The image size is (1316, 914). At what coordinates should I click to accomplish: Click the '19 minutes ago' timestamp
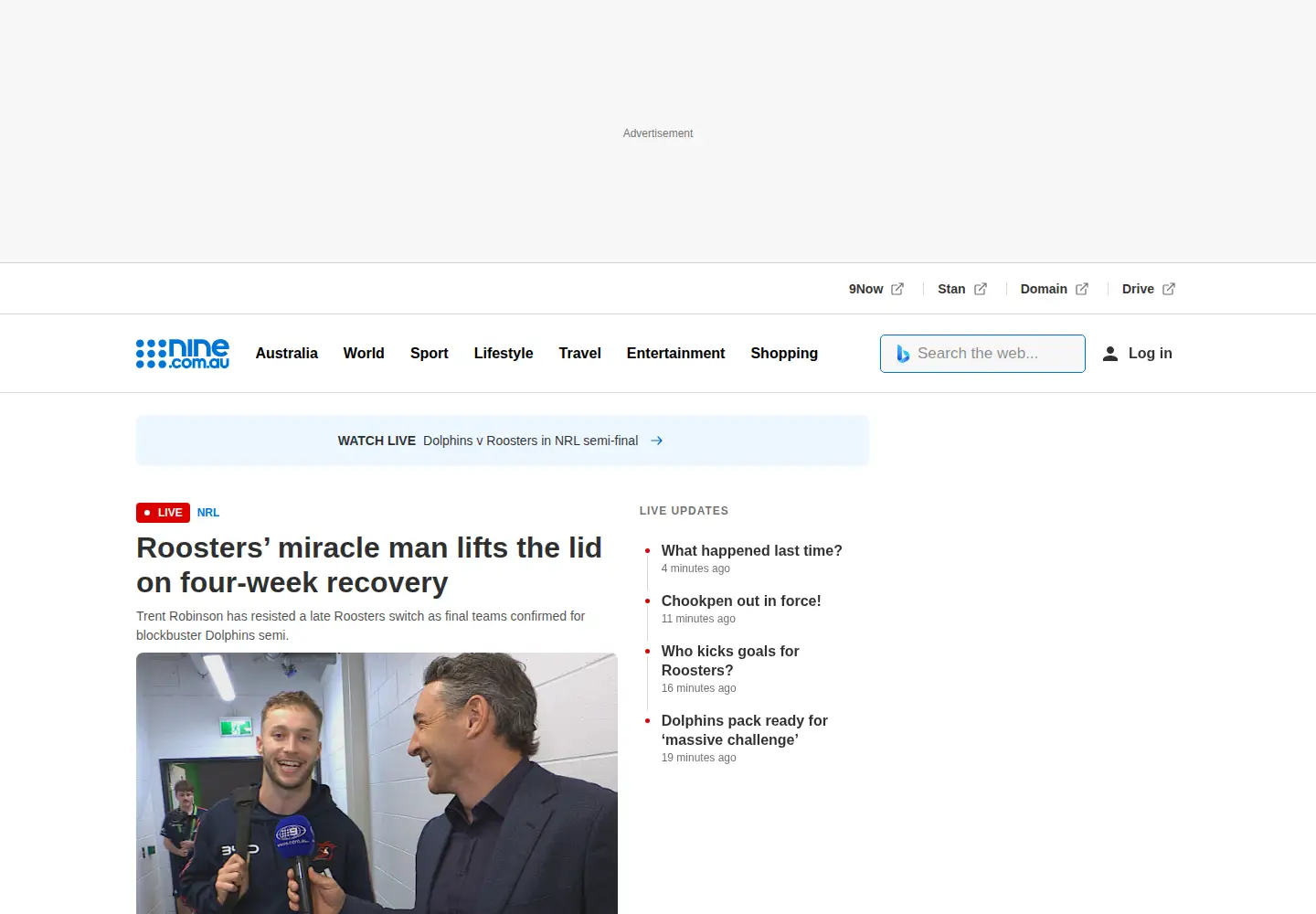click(x=698, y=758)
